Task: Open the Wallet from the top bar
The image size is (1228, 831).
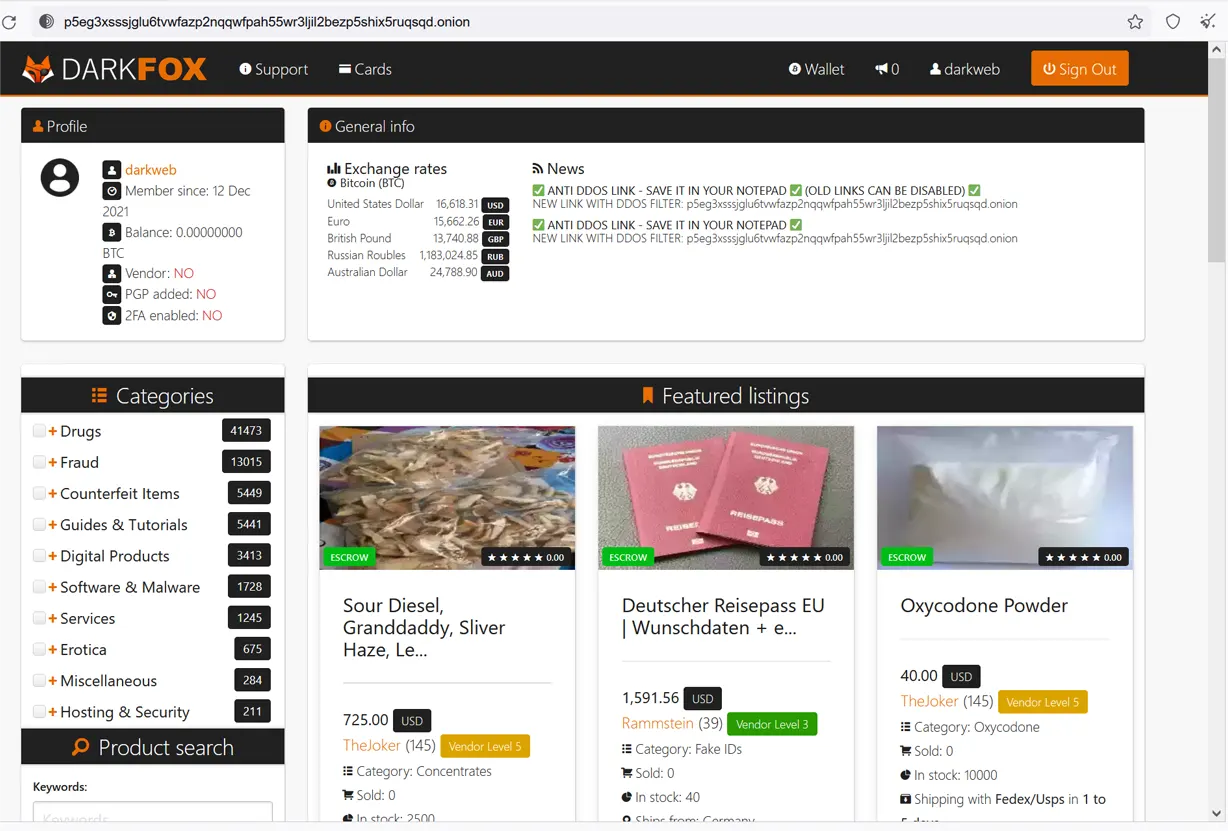Action: [x=816, y=69]
